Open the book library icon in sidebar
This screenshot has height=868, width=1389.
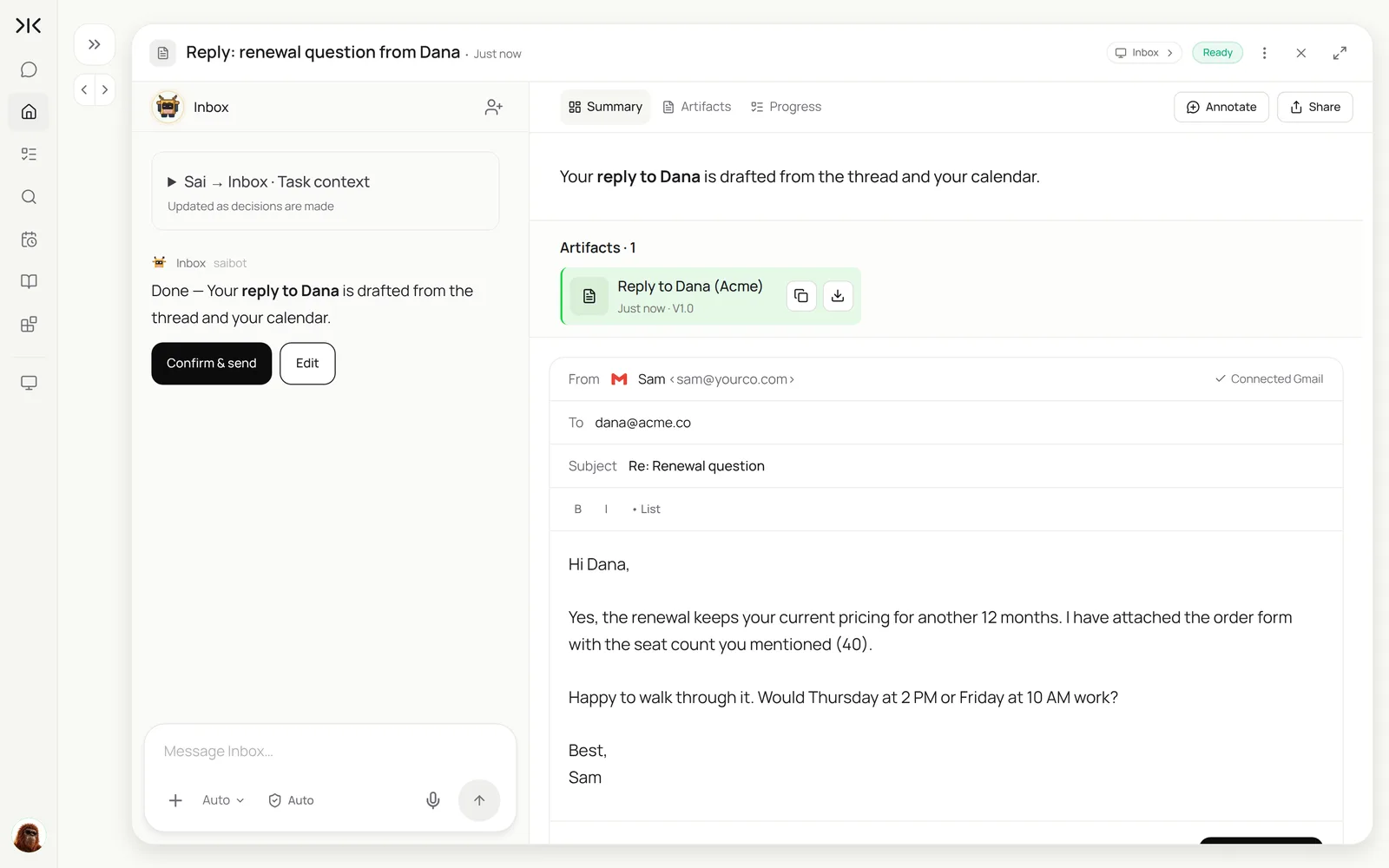click(x=29, y=281)
